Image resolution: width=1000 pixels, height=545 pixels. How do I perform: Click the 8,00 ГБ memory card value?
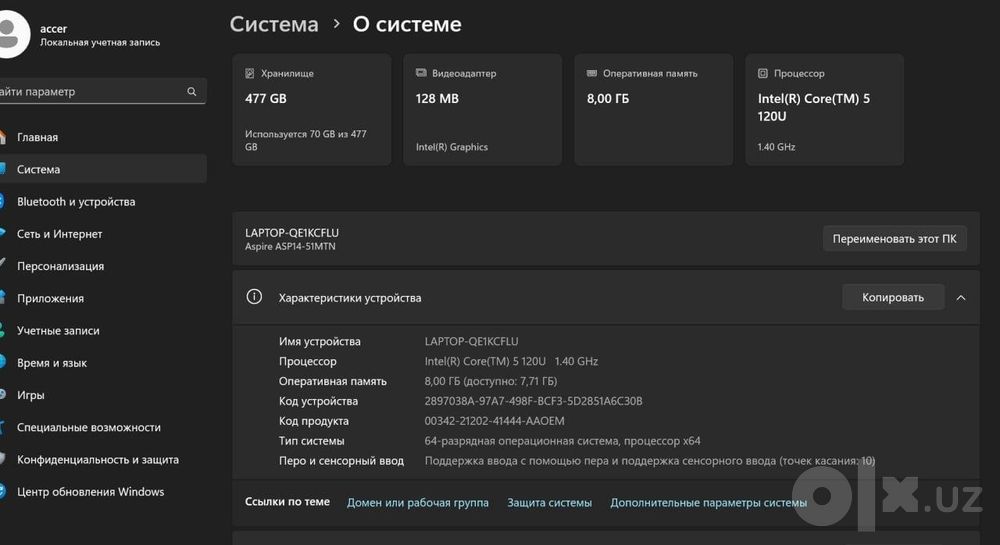(x=608, y=99)
